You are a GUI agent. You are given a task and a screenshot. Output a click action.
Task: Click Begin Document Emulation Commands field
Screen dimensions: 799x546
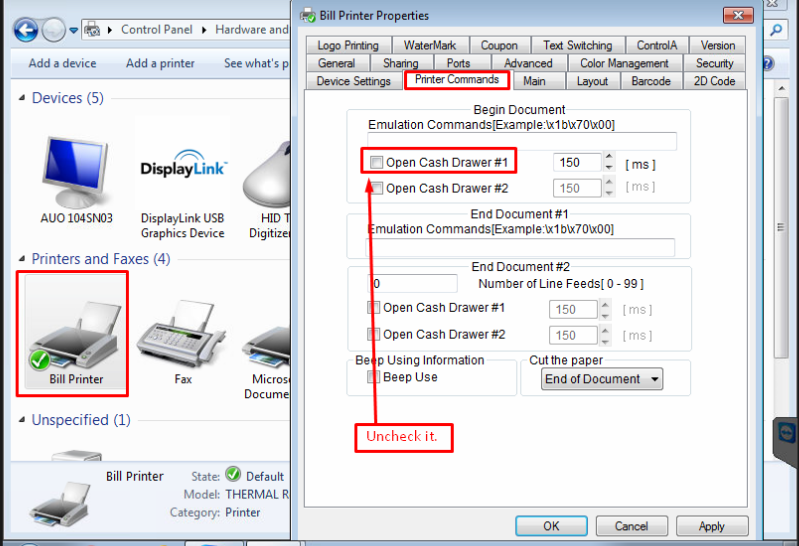522,141
